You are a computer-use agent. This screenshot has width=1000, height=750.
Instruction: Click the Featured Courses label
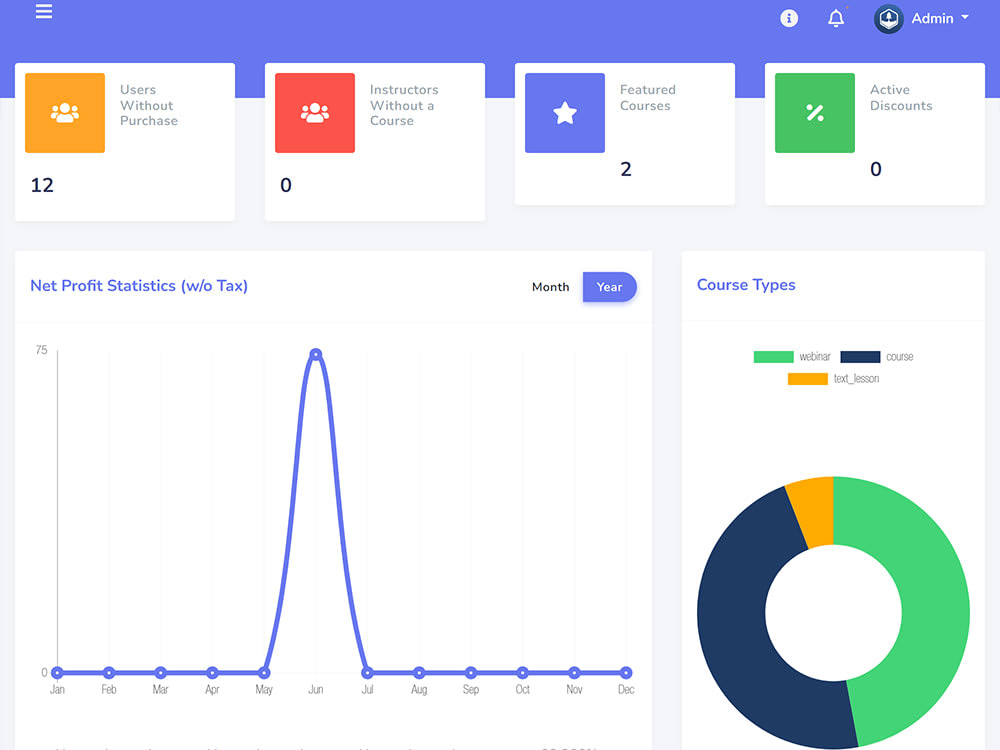tap(647, 98)
